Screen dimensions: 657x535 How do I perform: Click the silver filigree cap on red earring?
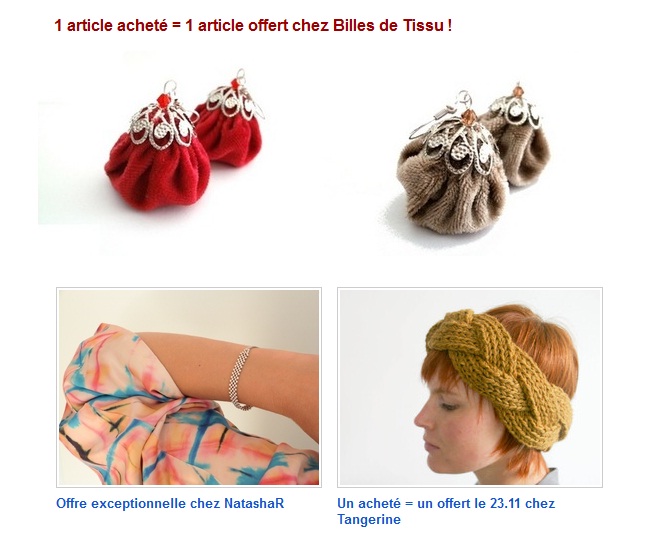tap(163, 126)
